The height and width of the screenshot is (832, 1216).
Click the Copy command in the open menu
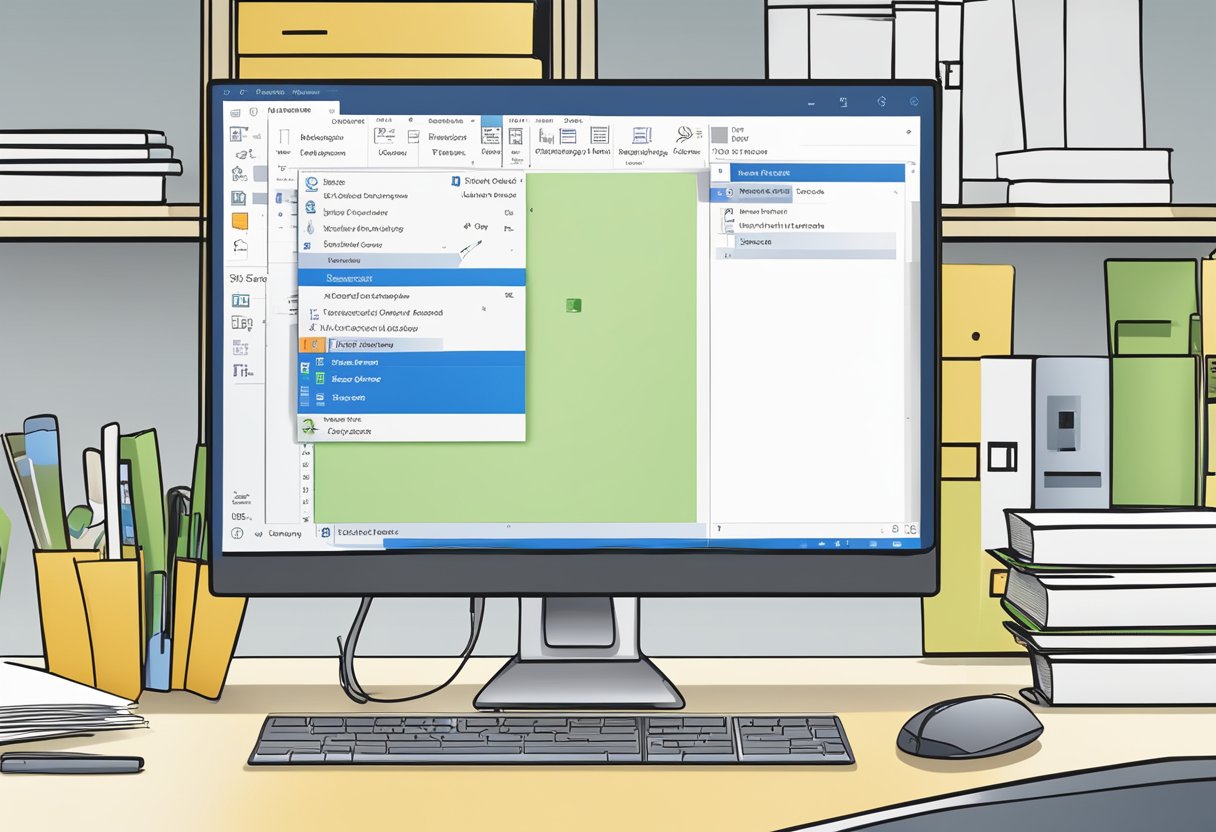point(480,226)
